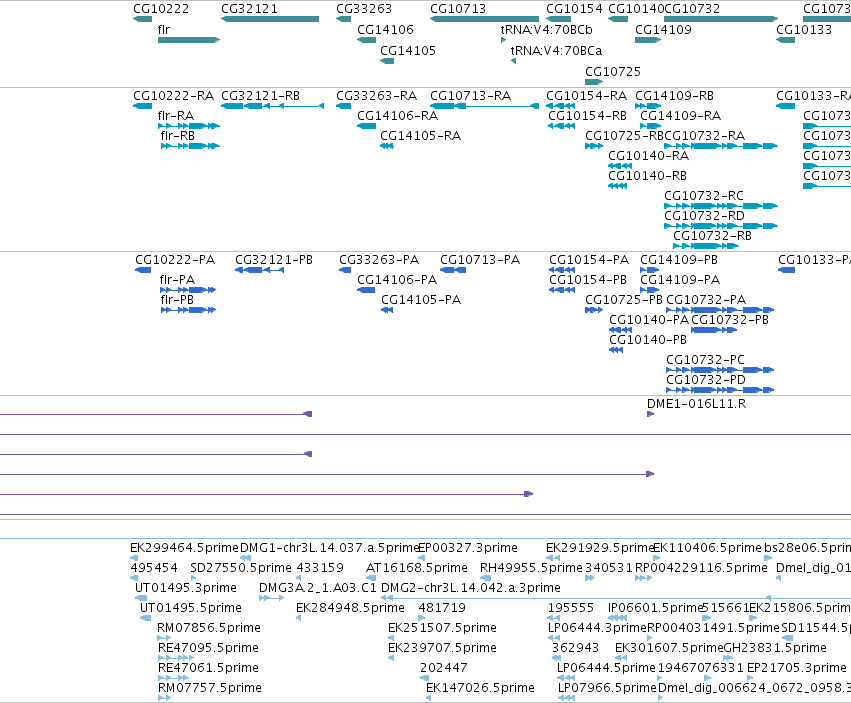Image resolution: width=851 pixels, height=703 pixels.
Task: Click the RM07757.5prime EST label
Action: click(209, 688)
